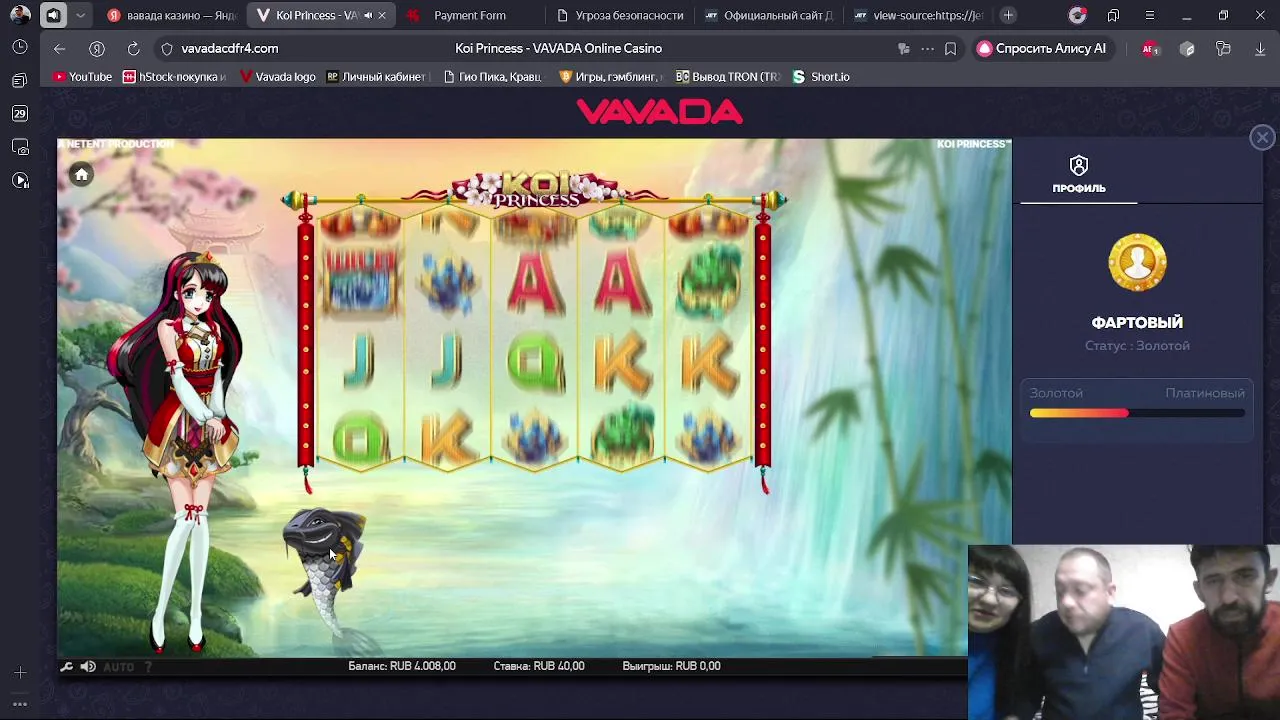Open a new browser tab
This screenshot has width=1280, height=720.
1008,15
